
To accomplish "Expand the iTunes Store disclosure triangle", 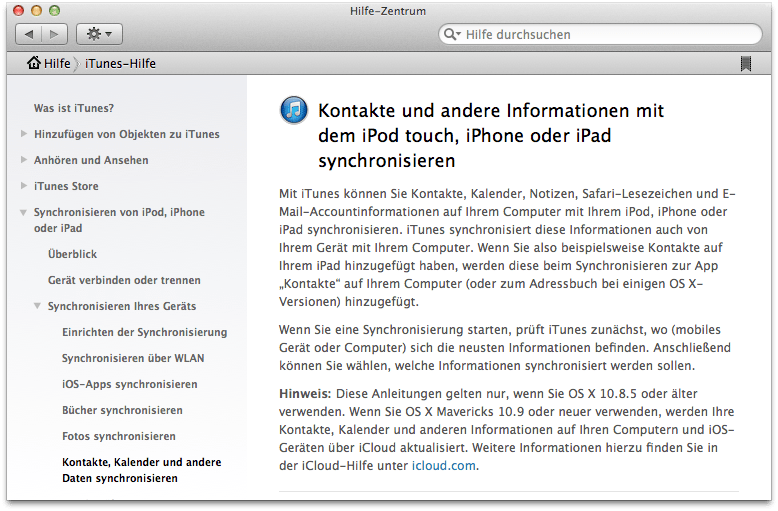I will point(23,186).
